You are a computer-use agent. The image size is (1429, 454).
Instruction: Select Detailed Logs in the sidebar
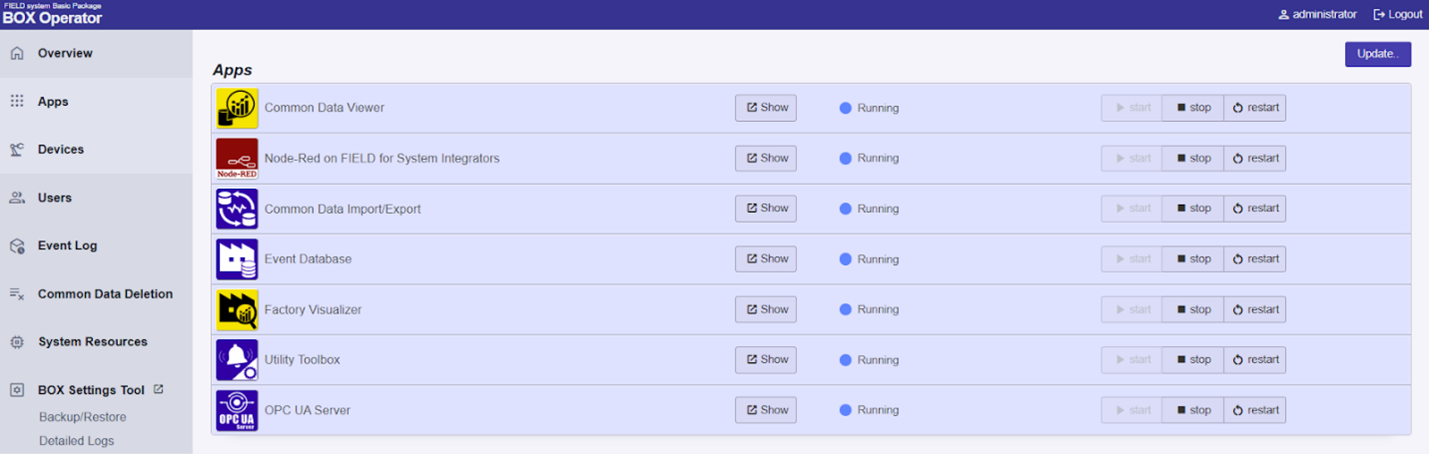coord(77,441)
